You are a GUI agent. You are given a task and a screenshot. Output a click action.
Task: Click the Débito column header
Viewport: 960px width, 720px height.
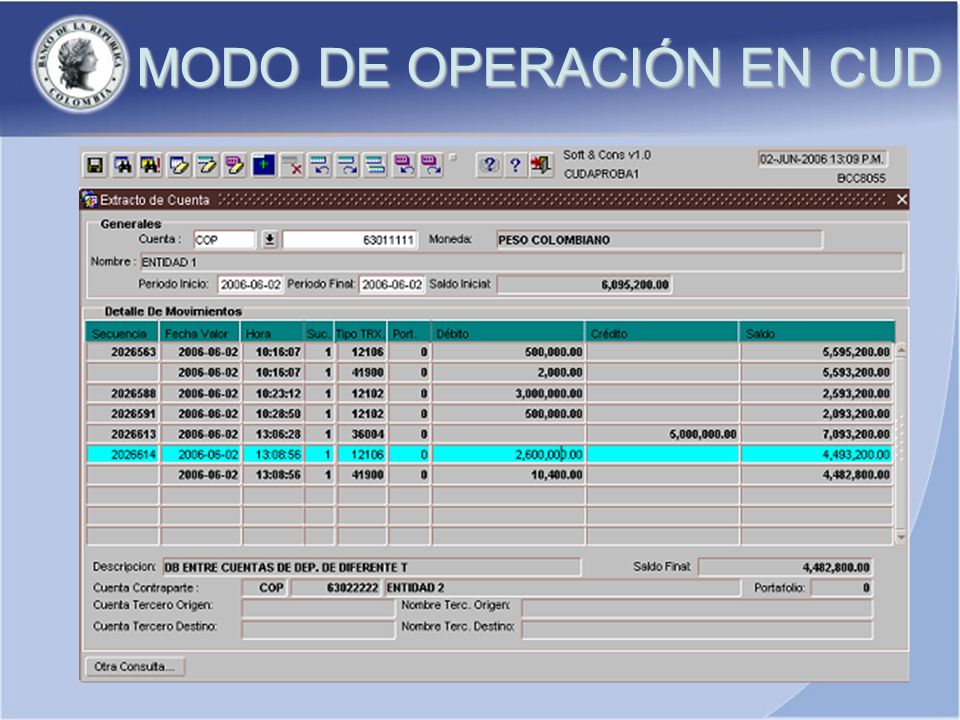pyautogui.click(x=508, y=334)
